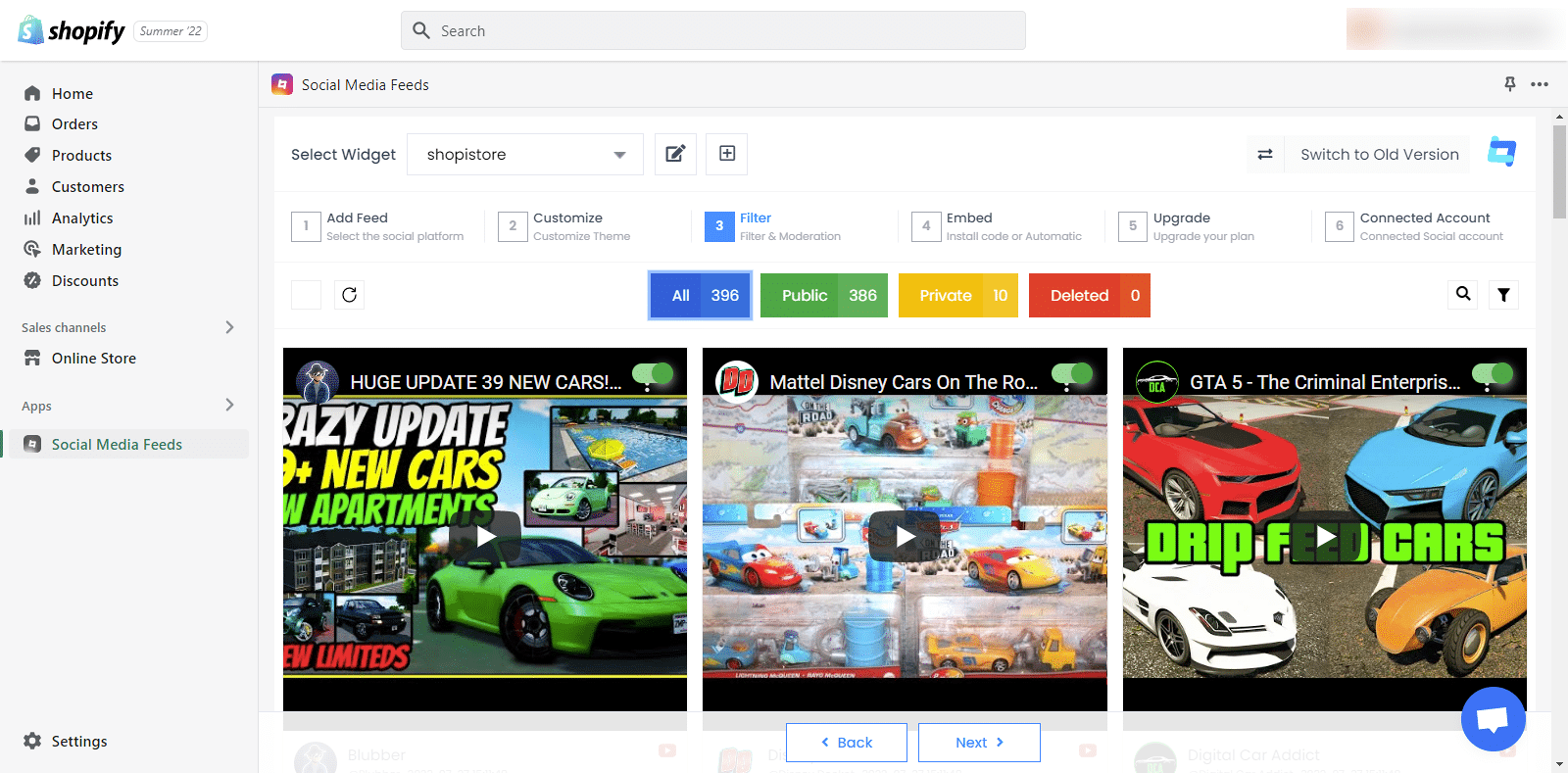
Task: Expand Apps section chevron
Action: tap(229, 405)
